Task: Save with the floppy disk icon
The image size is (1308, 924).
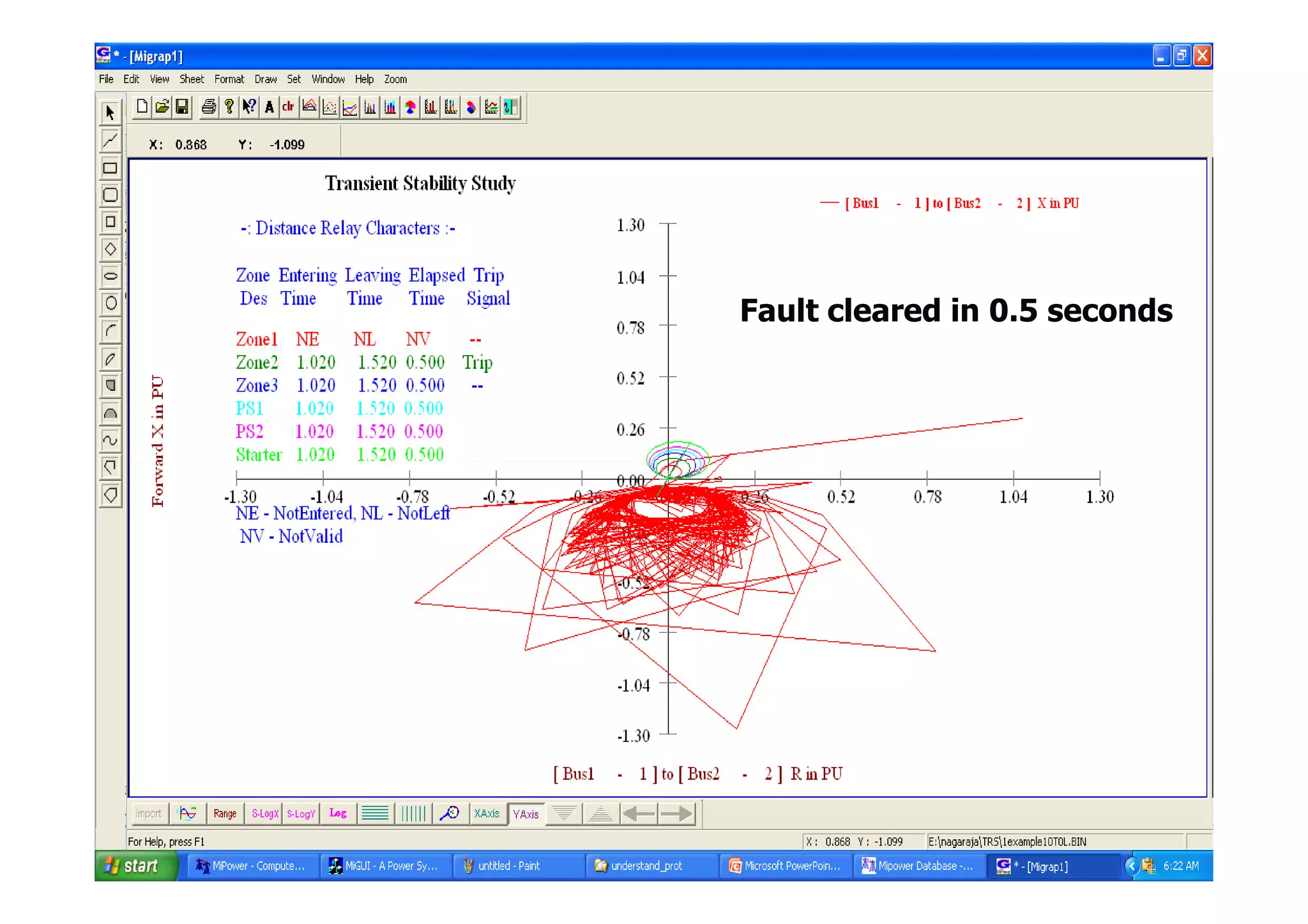Action: click(x=183, y=107)
